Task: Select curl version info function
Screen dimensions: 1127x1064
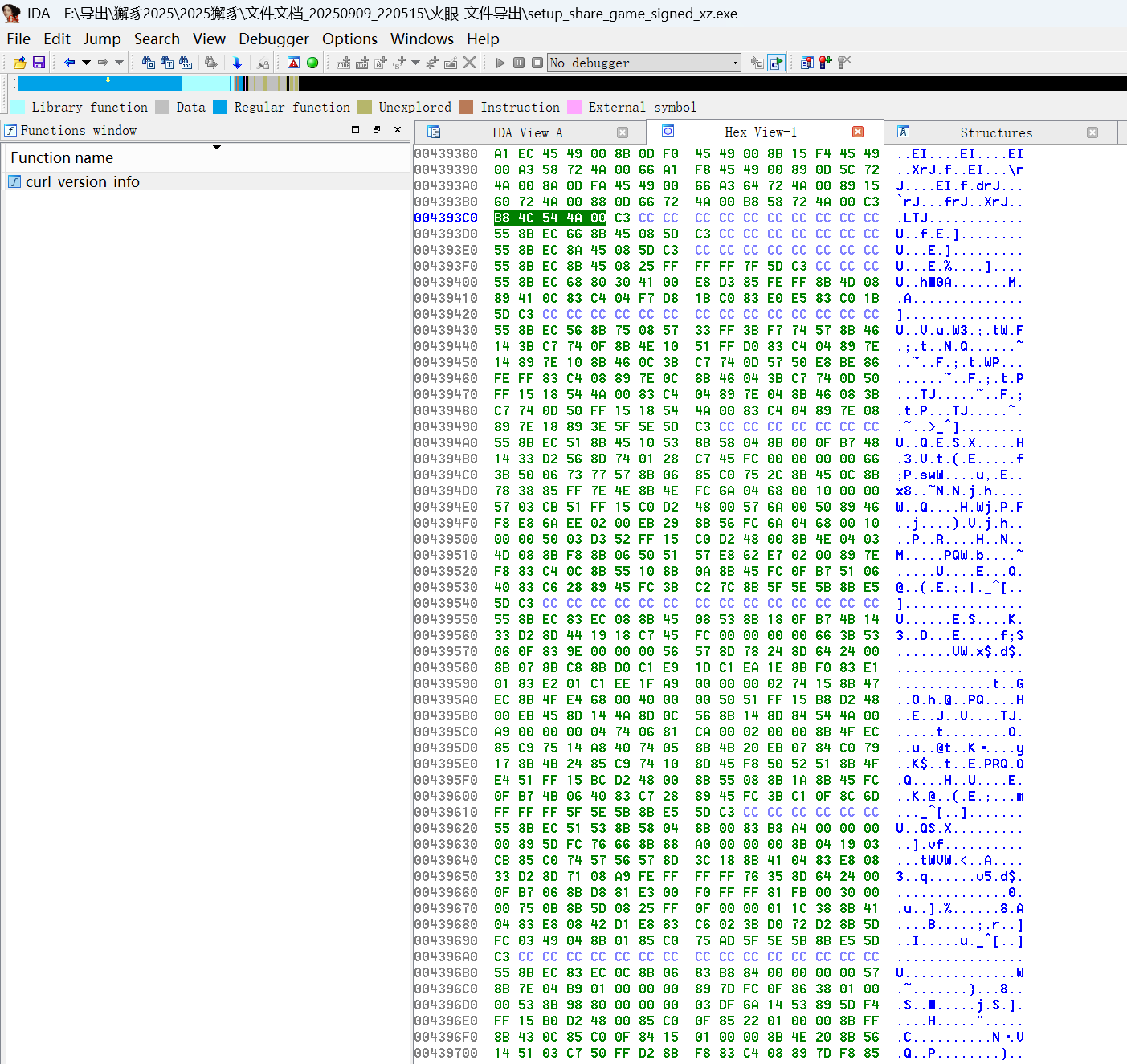Action: point(82,181)
